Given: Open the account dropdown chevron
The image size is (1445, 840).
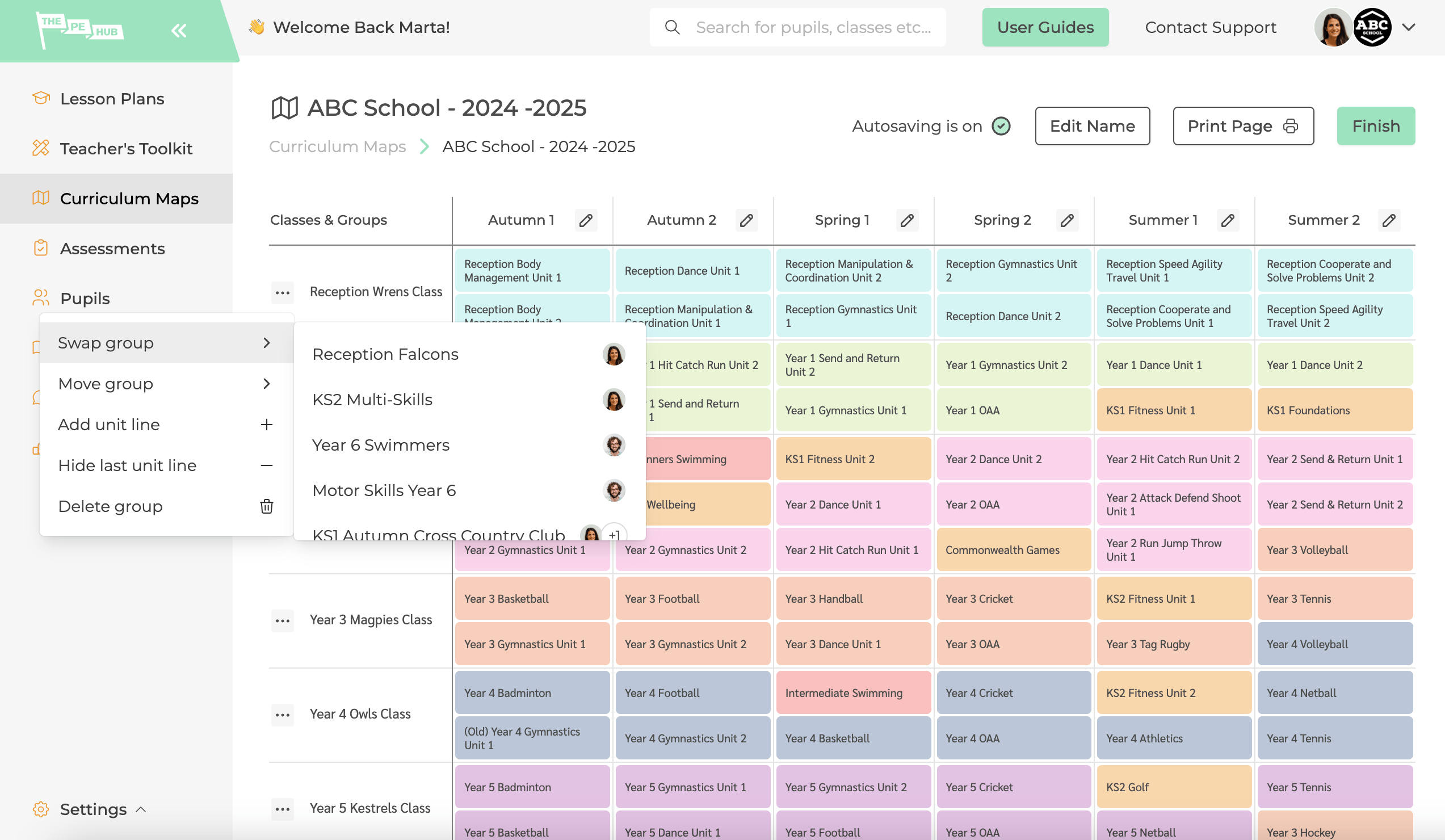Looking at the screenshot, I should point(1409,27).
